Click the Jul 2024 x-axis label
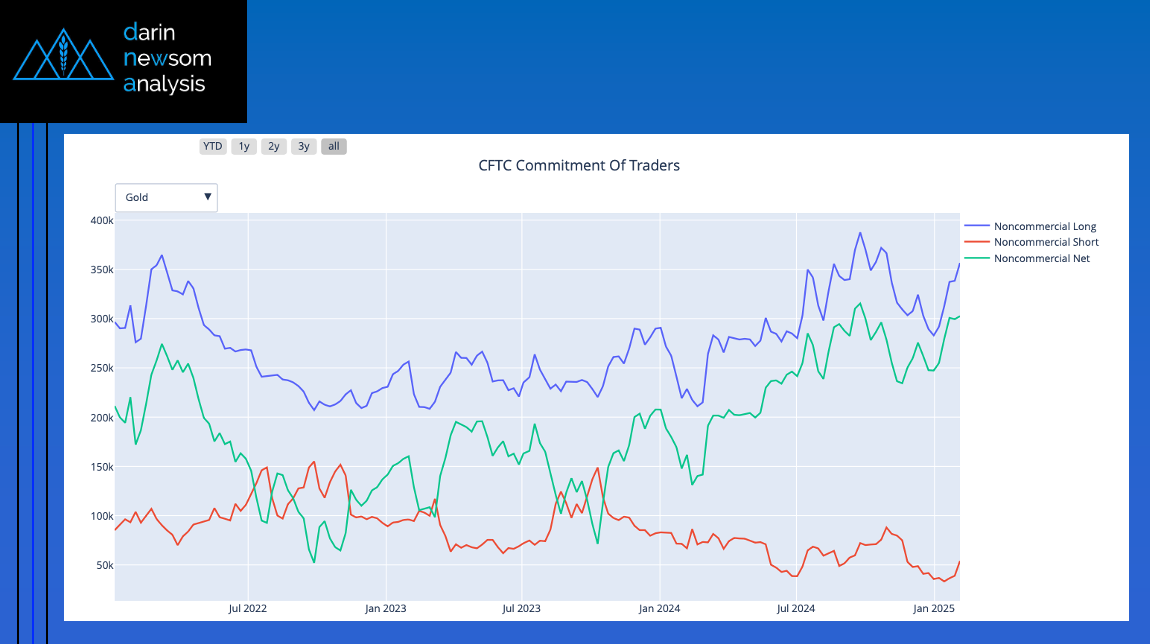The height and width of the screenshot is (644, 1150). click(x=795, y=608)
